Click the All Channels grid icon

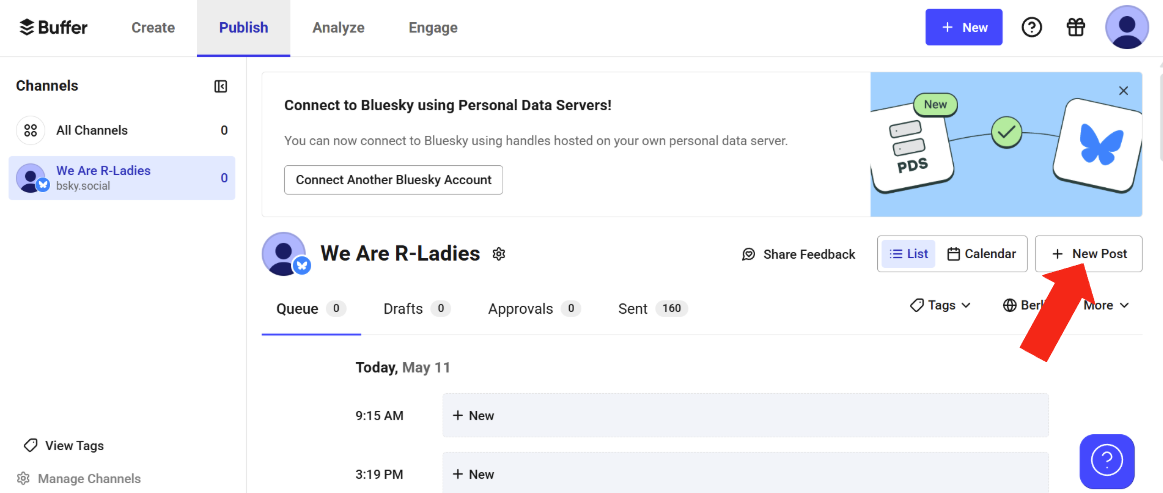[x=30, y=130]
